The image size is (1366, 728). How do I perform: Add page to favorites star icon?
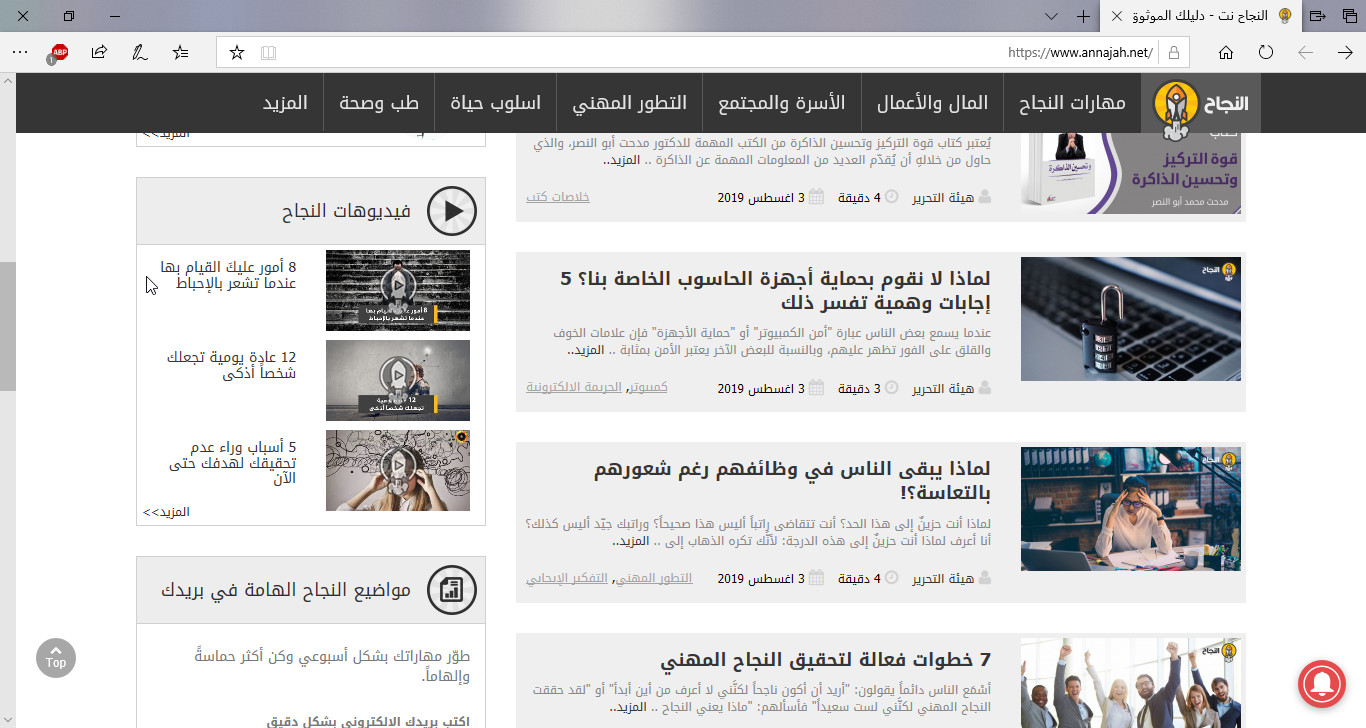click(237, 52)
